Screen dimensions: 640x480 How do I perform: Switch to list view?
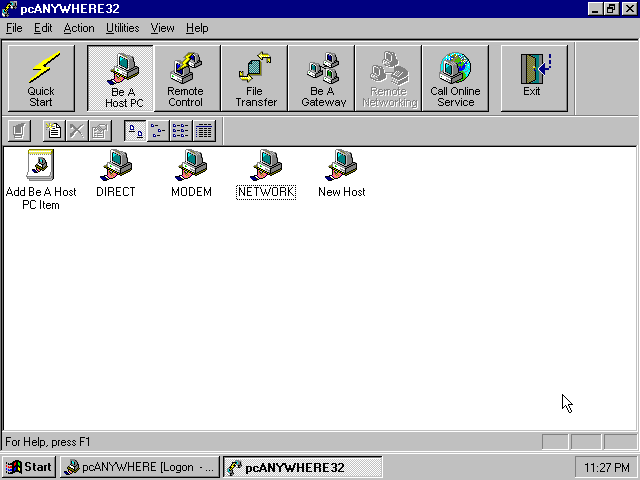181,131
